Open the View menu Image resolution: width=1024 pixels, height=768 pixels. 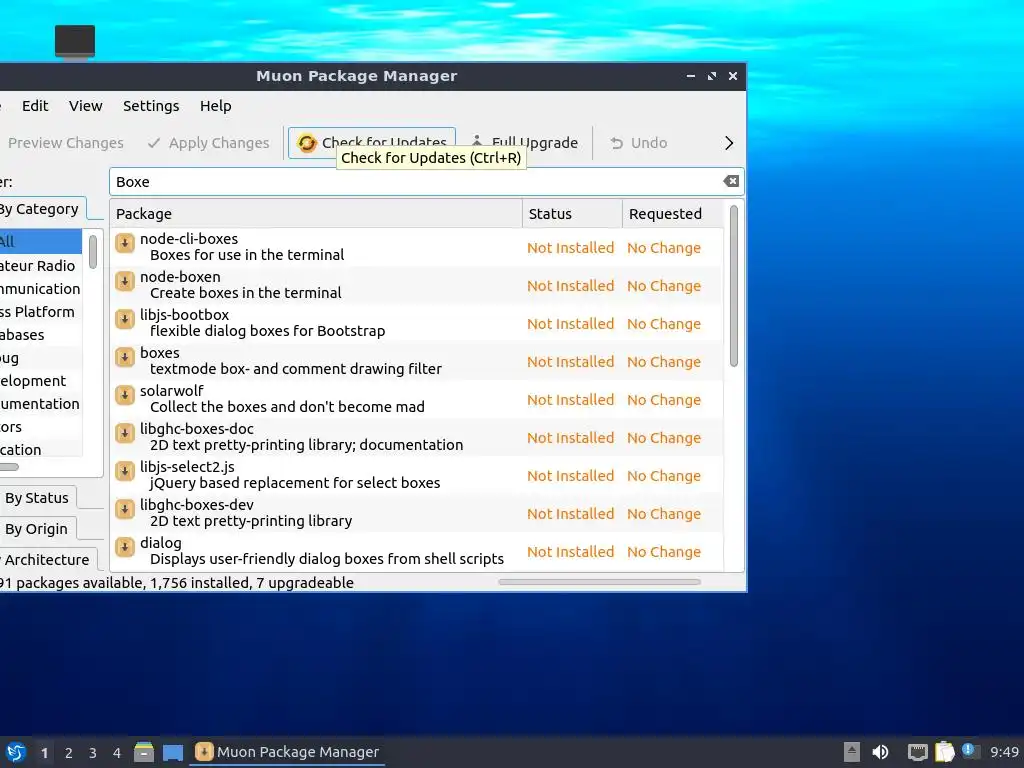tap(86, 106)
